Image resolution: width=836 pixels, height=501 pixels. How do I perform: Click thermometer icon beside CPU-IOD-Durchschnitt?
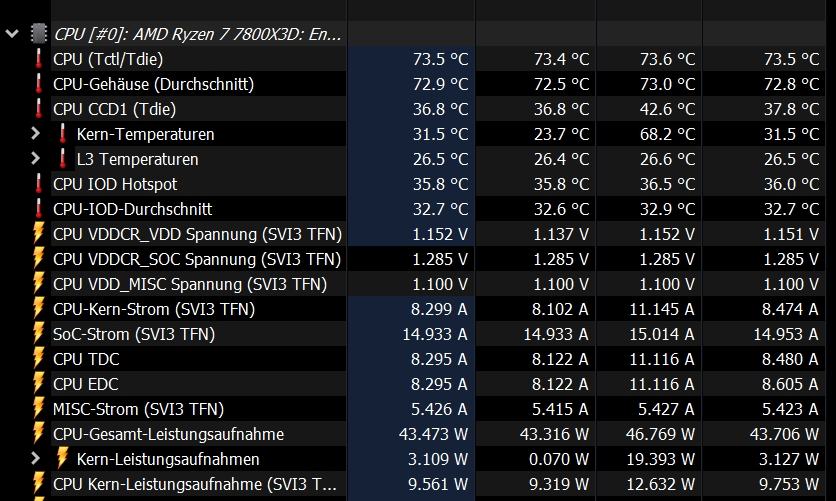pos(38,209)
